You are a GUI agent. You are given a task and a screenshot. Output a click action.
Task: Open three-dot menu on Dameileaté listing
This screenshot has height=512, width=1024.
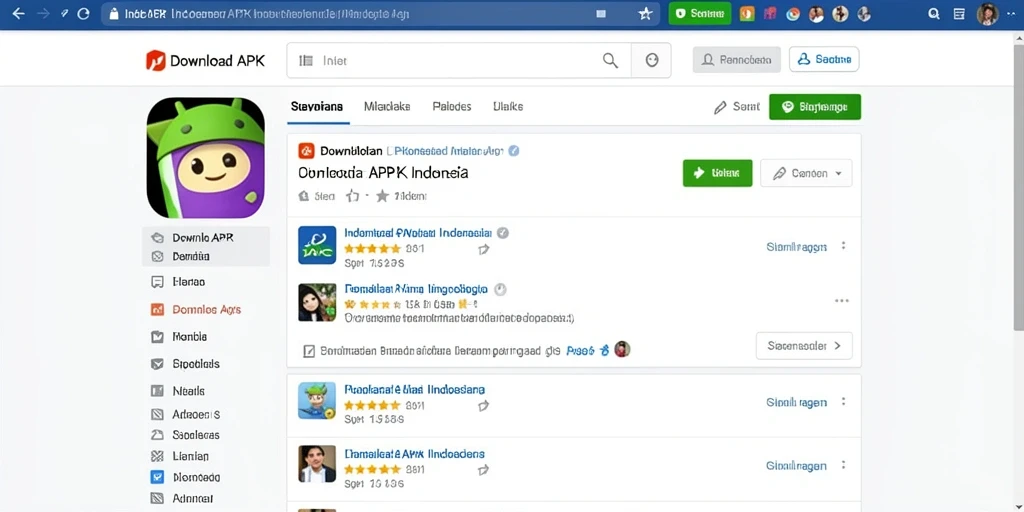point(843,466)
